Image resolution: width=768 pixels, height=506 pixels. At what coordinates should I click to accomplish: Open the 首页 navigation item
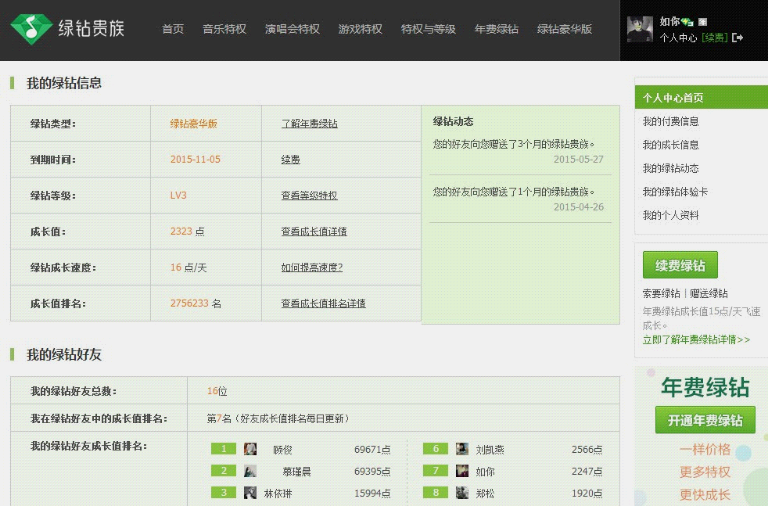pyautogui.click(x=173, y=29)
